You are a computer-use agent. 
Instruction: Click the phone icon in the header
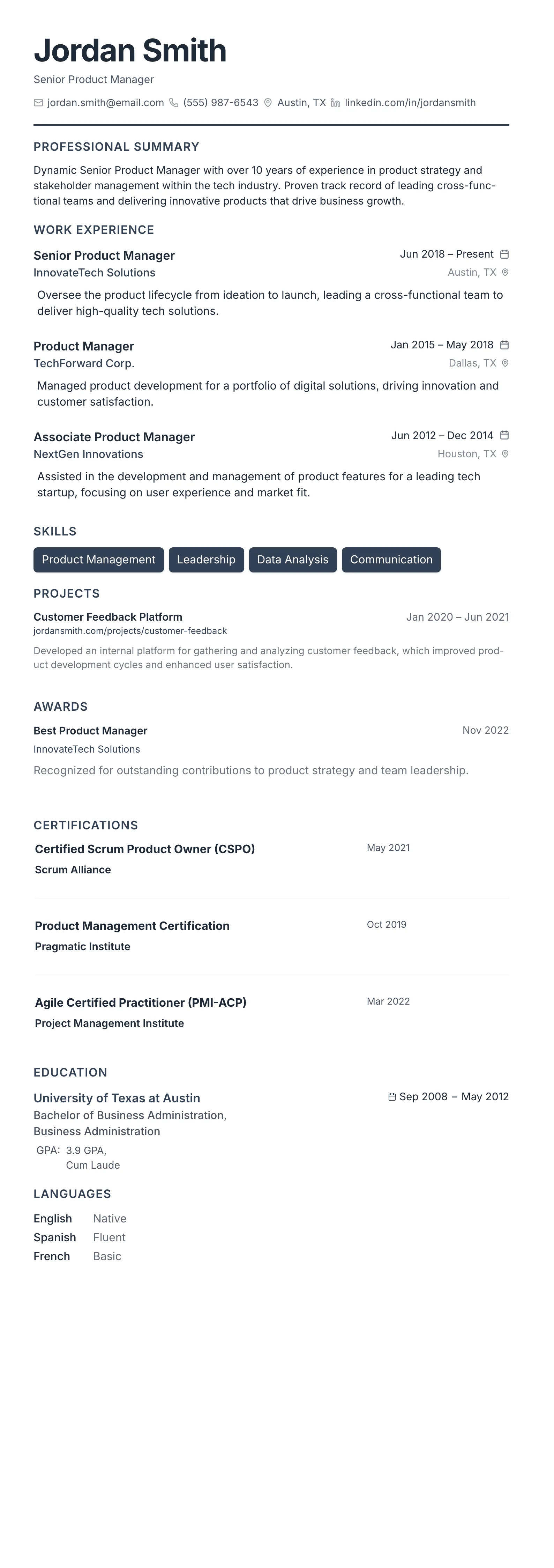(174, 103)
